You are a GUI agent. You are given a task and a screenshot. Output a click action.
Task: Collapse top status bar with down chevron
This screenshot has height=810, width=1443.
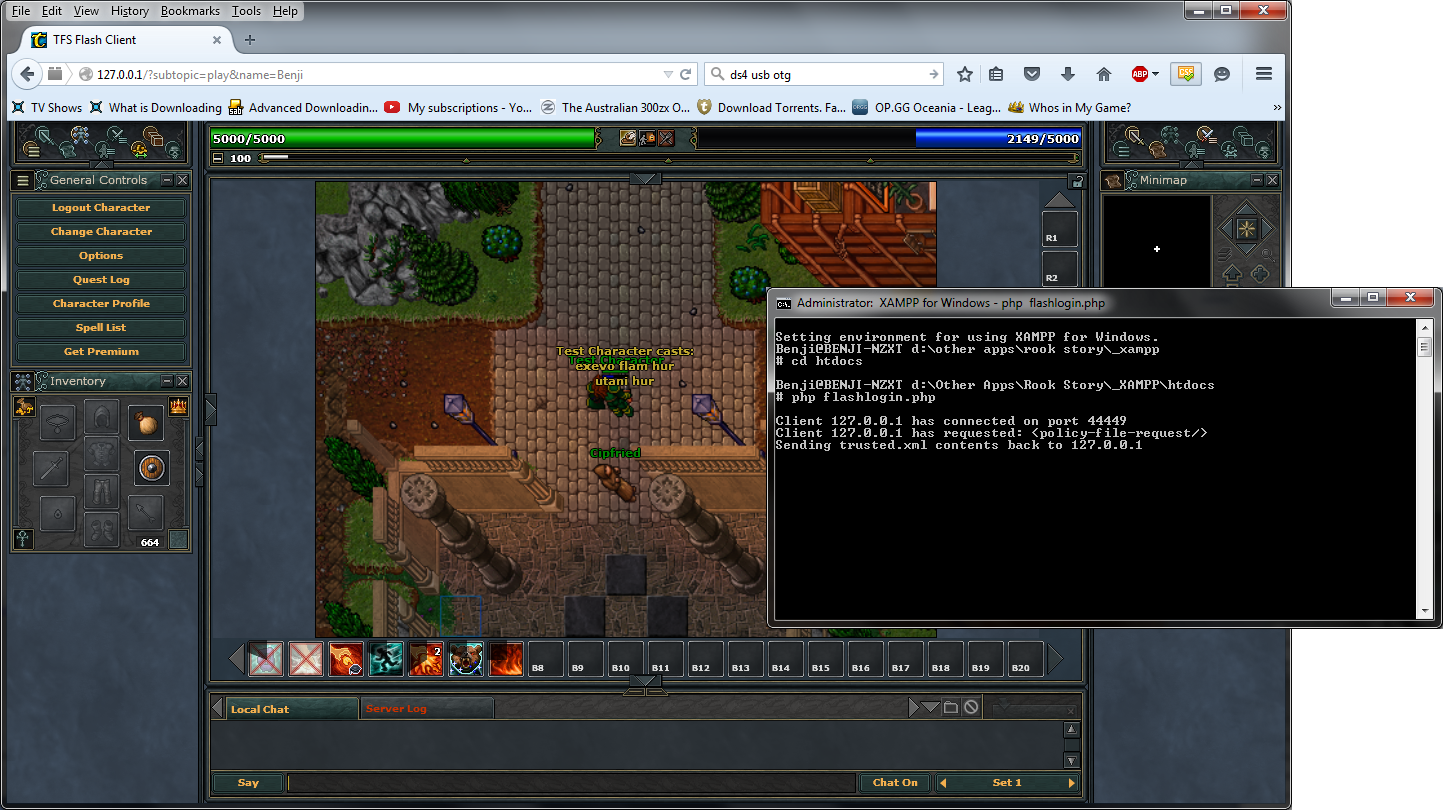point(645,179)
